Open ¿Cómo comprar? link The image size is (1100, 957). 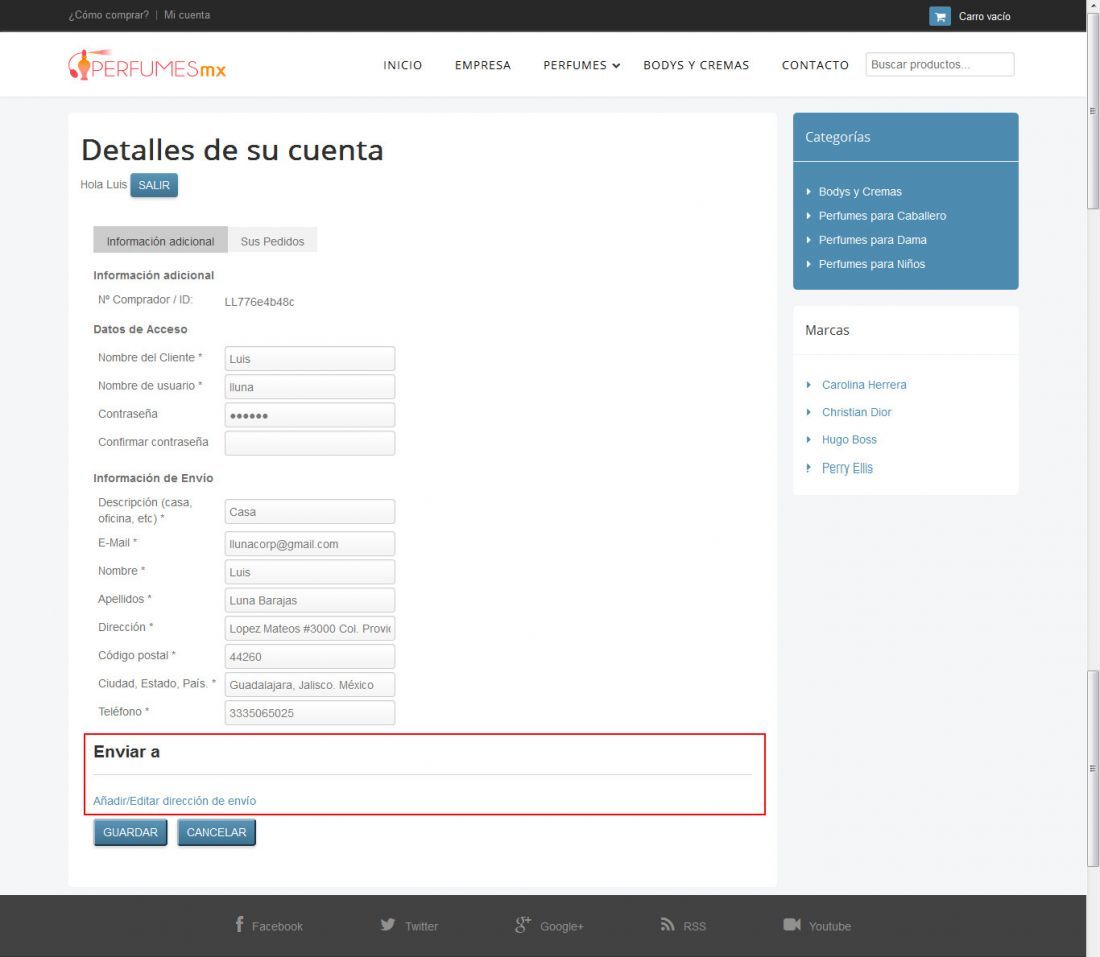[x=109, y=15]
